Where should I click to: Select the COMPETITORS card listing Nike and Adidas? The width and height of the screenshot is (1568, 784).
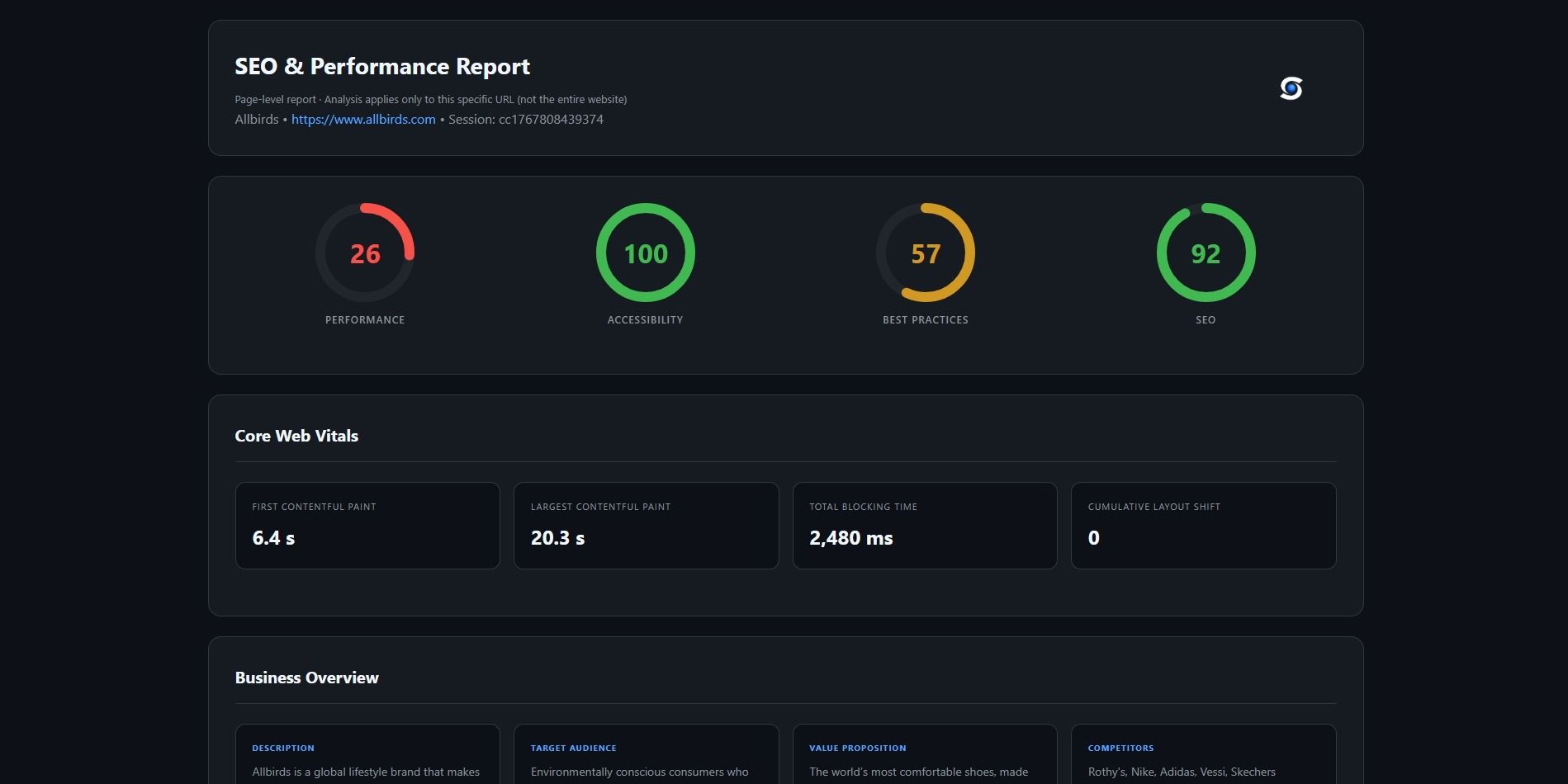point(1204,755)
